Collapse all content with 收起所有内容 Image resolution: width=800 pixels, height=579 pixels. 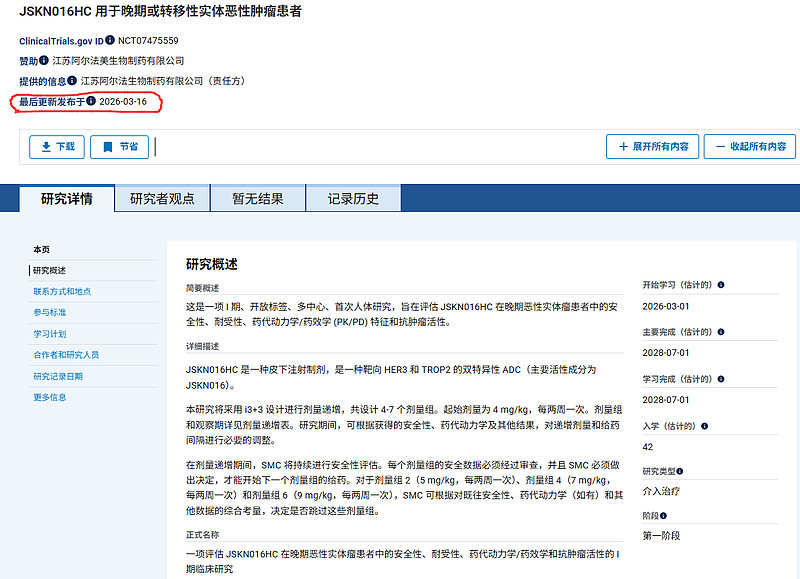tap(749, 146)
